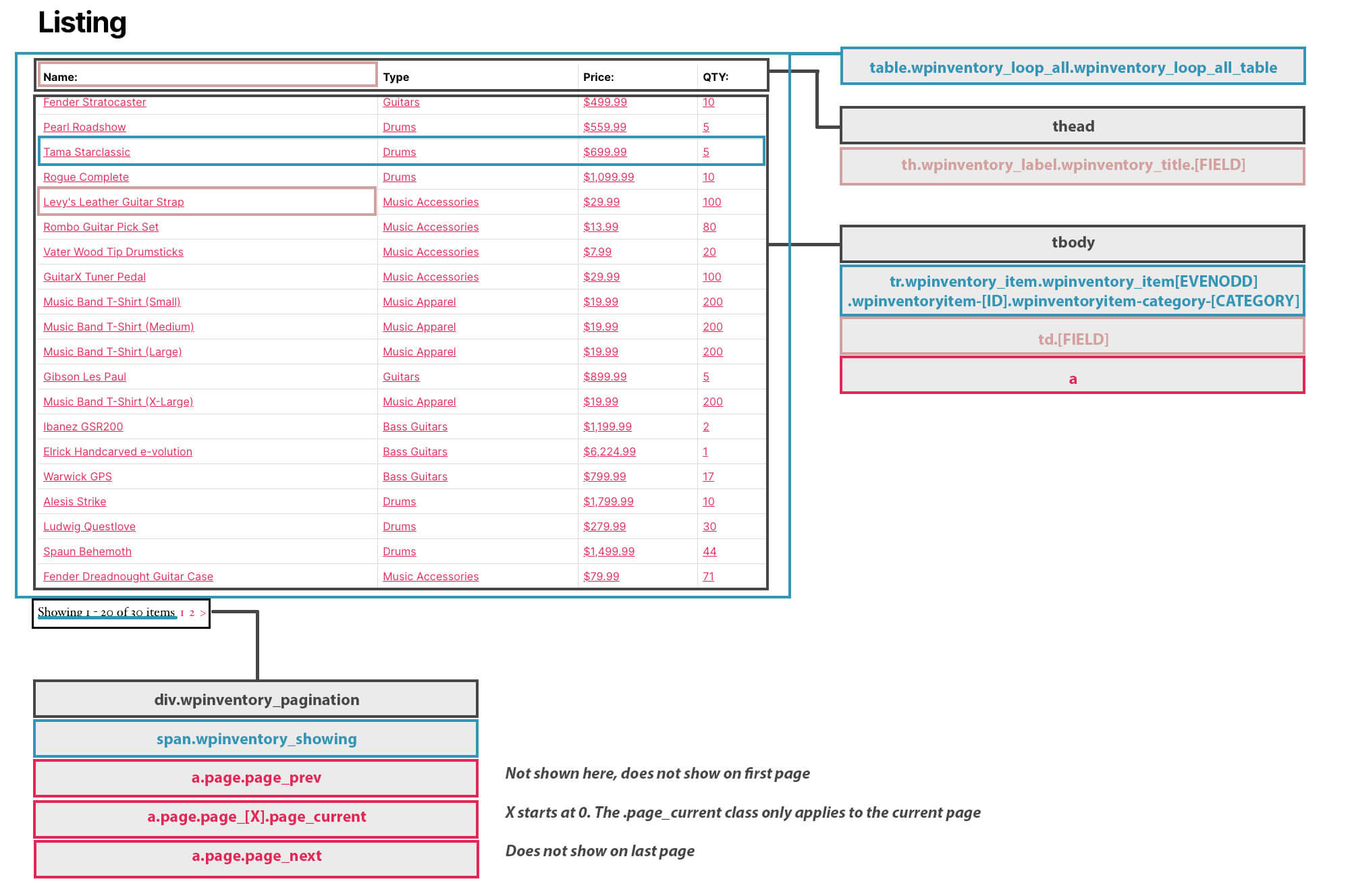Click Guitars type in Fender Stratocaster row
1350x896 pixels.
(x=401, y=102)
